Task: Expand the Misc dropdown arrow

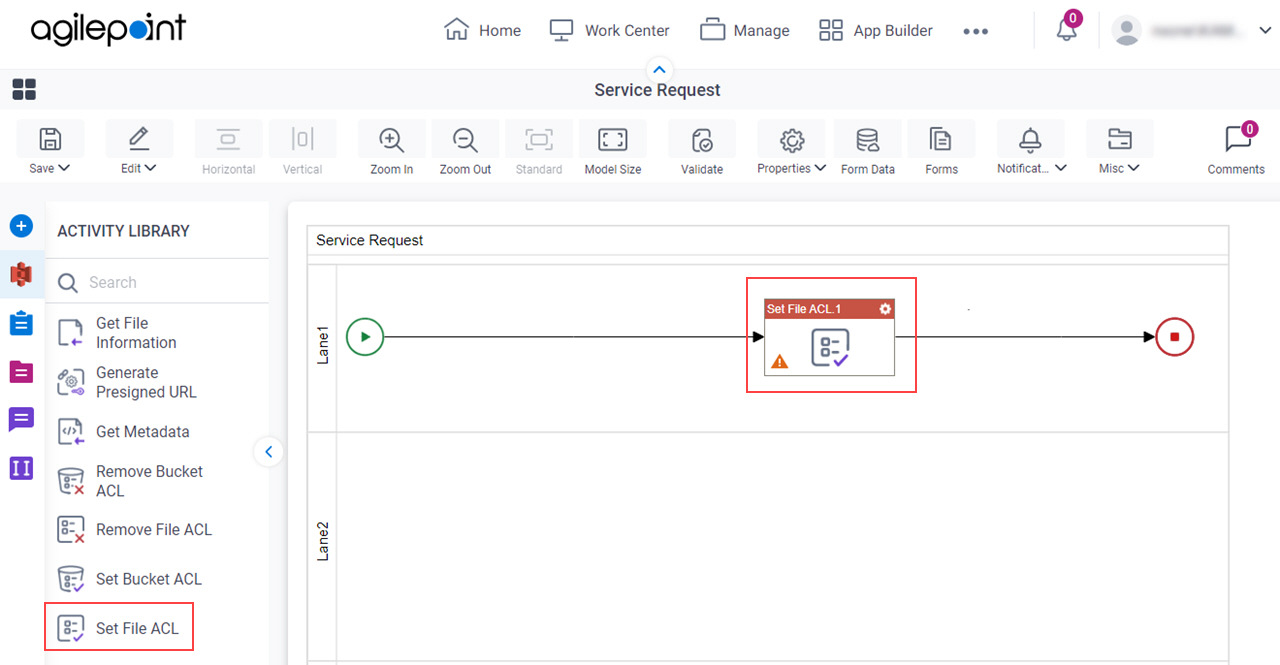Action: pos(1134,168)
